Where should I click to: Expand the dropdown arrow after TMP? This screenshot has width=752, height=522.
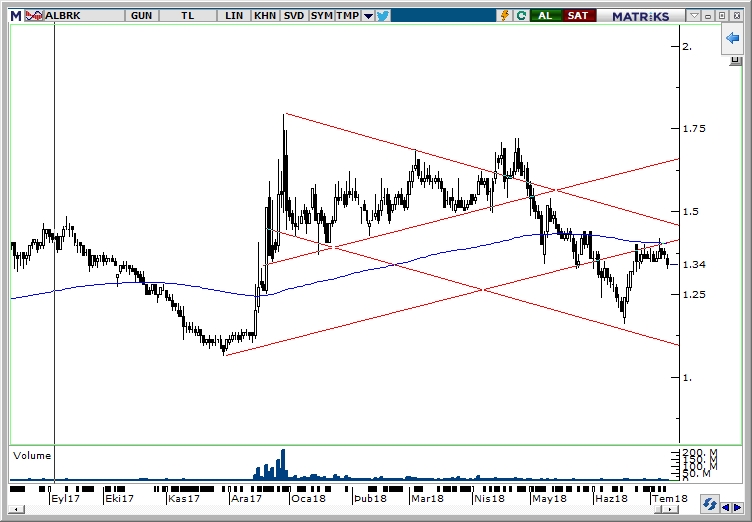[368, 16]
